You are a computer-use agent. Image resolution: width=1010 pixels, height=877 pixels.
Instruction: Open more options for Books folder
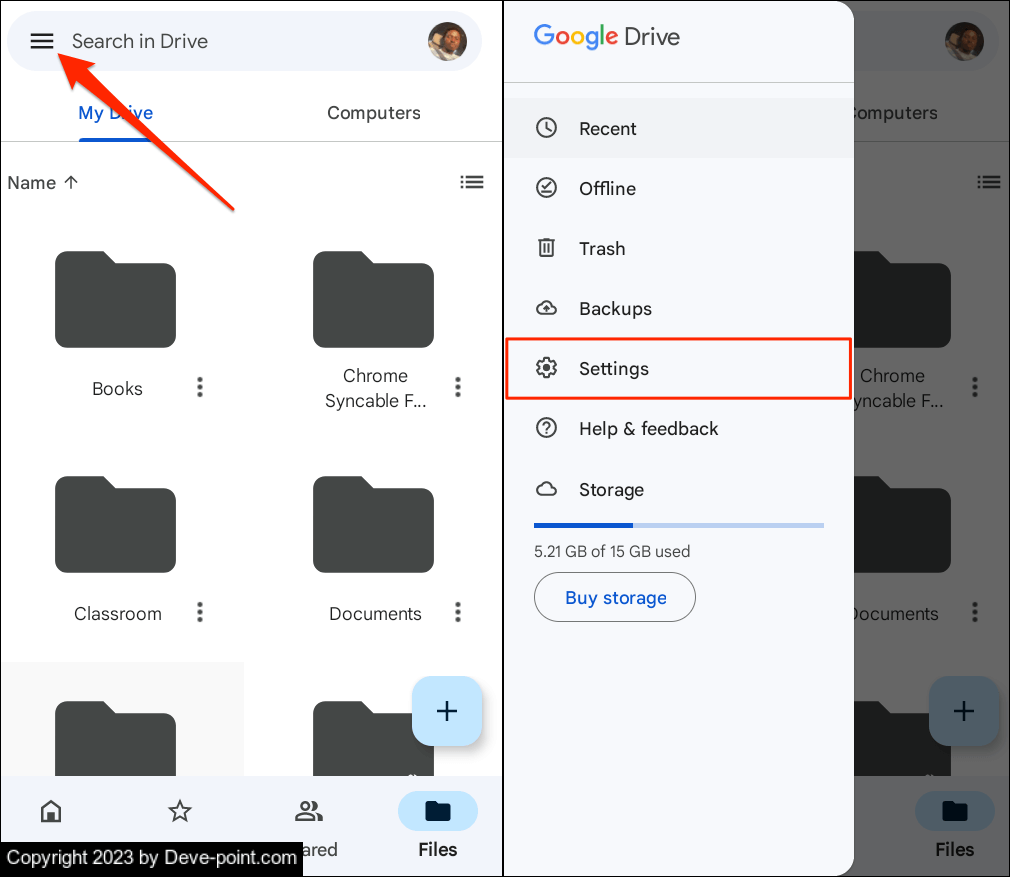200,387
